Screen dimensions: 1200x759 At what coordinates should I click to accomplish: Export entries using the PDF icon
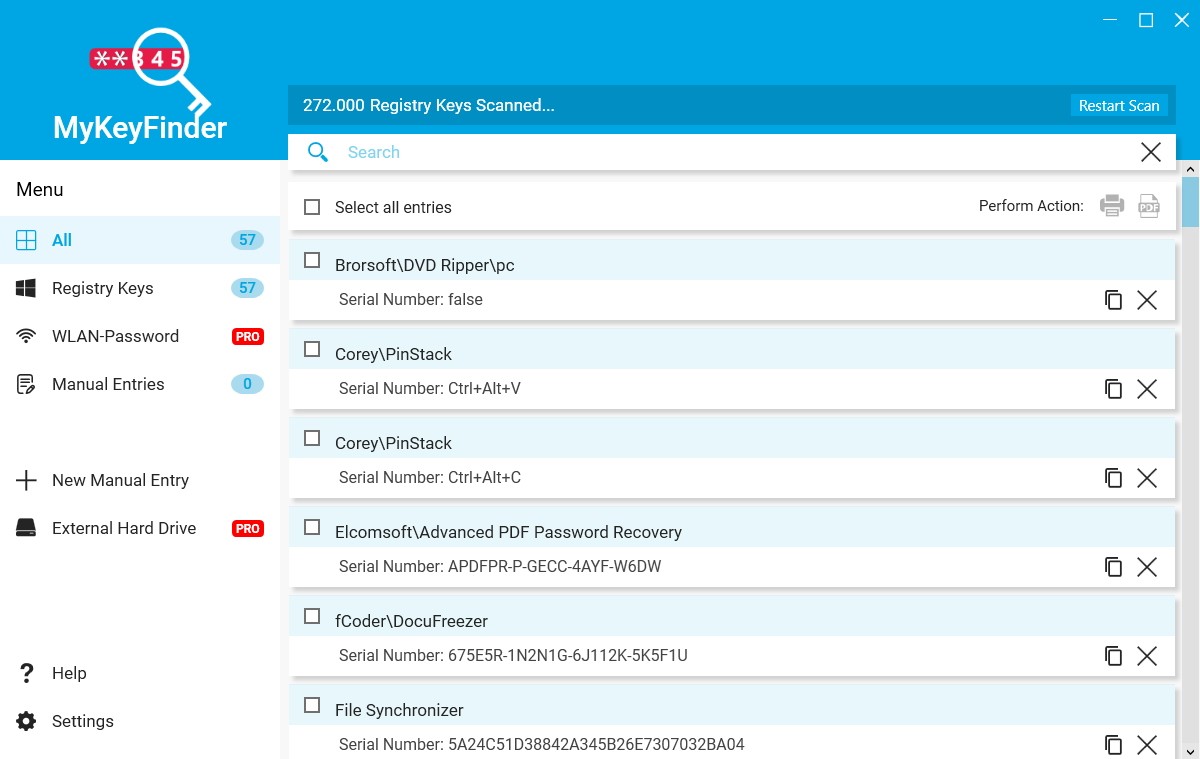[x=1149, y=206]
